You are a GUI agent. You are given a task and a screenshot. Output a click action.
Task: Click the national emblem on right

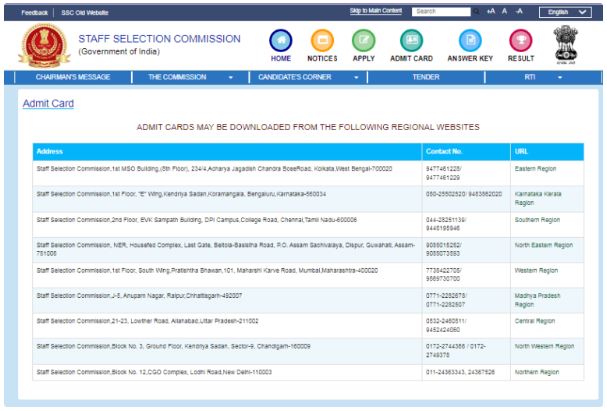pos(576,42)
